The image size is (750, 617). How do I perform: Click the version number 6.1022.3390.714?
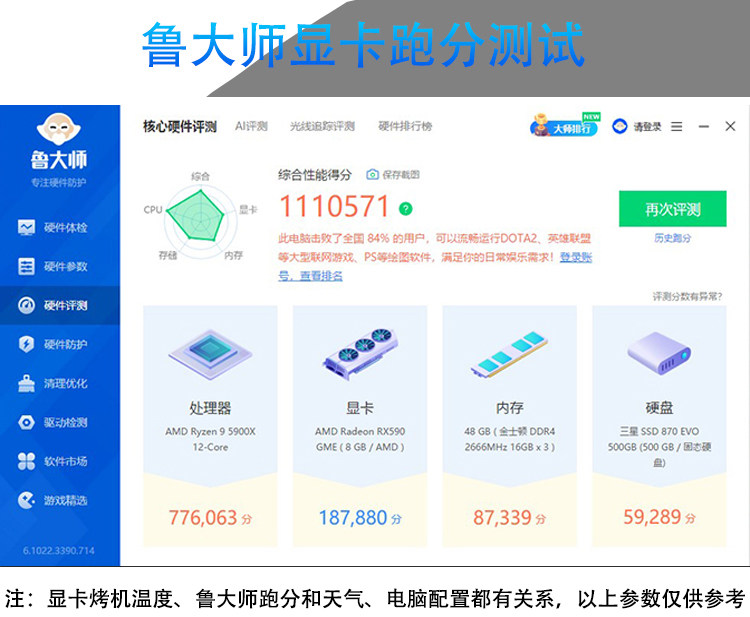59,551
